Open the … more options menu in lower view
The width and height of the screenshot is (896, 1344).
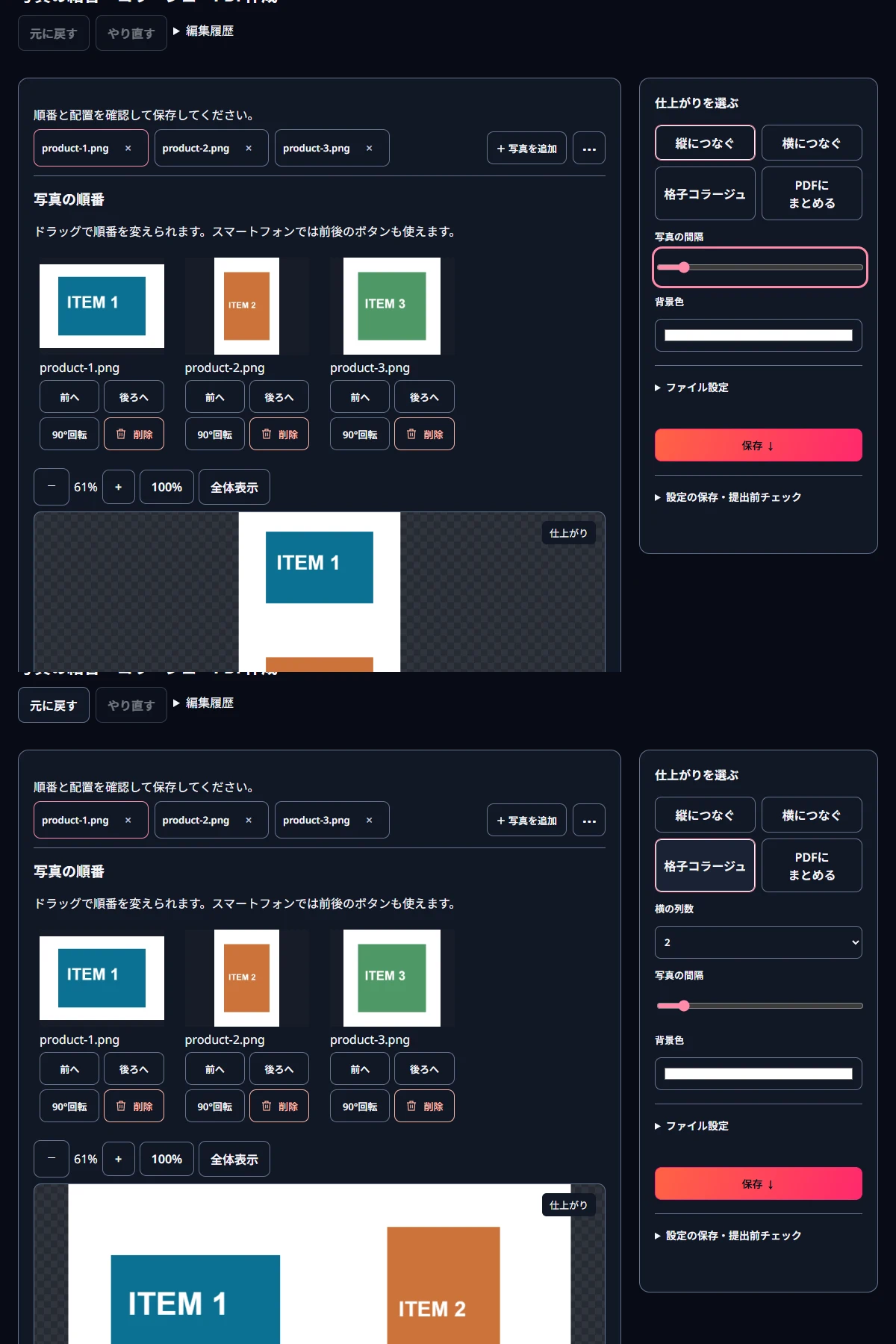(589, 821)
